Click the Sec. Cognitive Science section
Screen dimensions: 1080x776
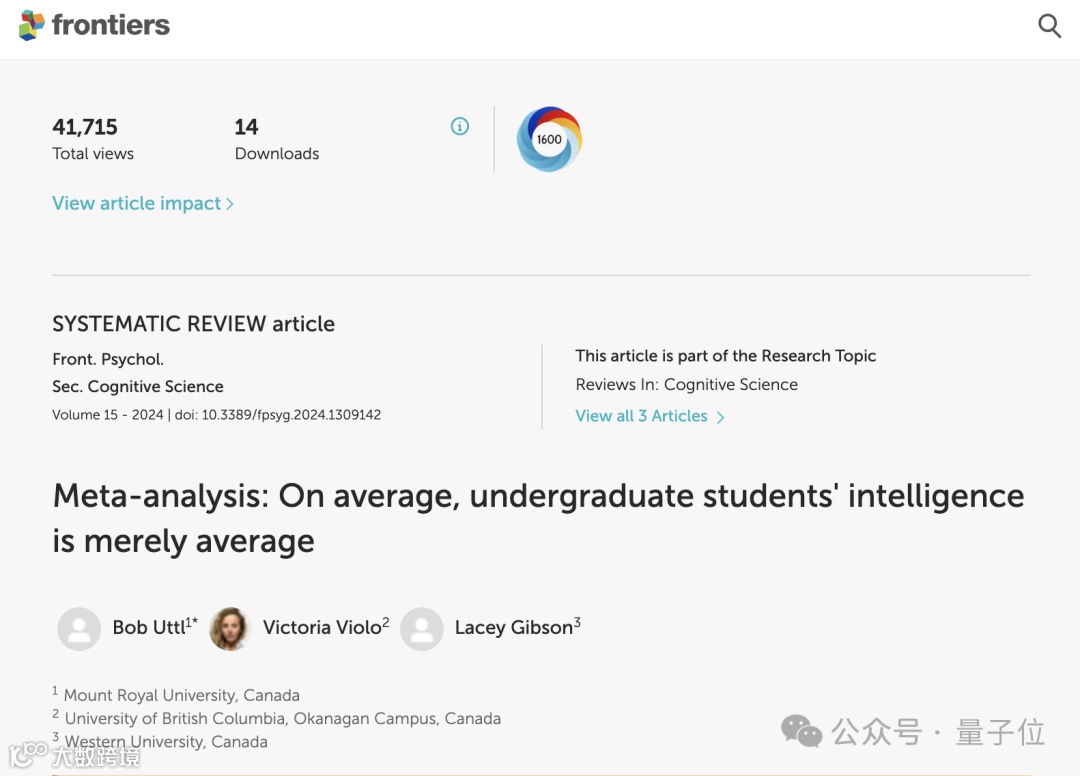[138, 386]
